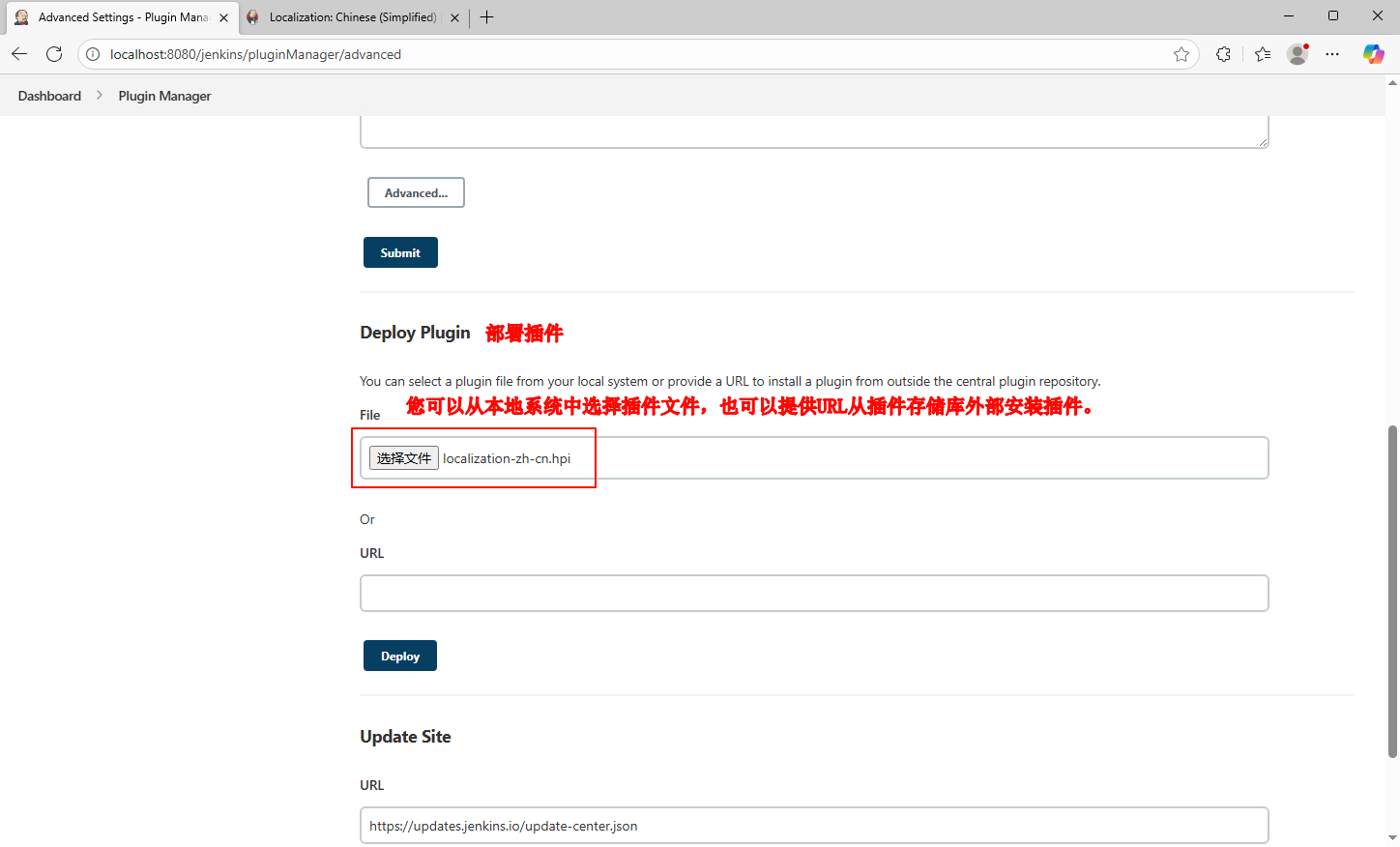1400x847 pixels.
Task: Go back using the browser back arrow
Action: click(19, 54)
